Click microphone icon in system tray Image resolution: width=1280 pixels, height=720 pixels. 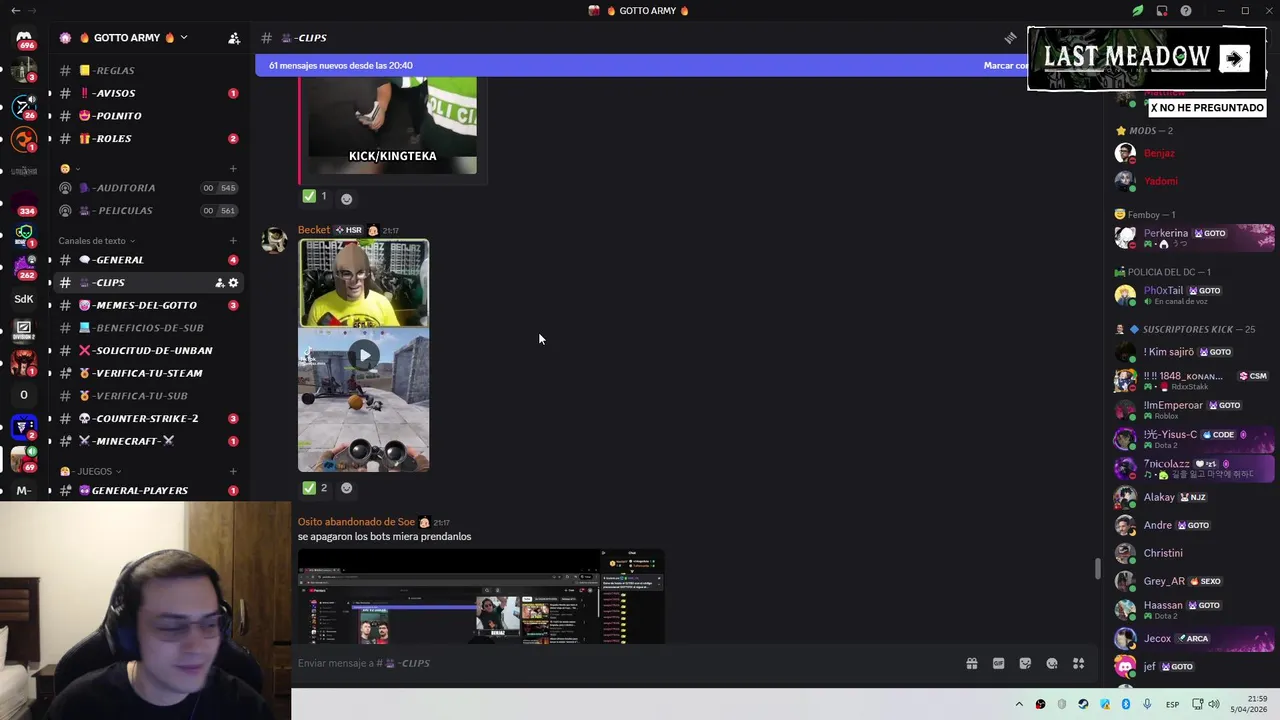pos(1147,704)
